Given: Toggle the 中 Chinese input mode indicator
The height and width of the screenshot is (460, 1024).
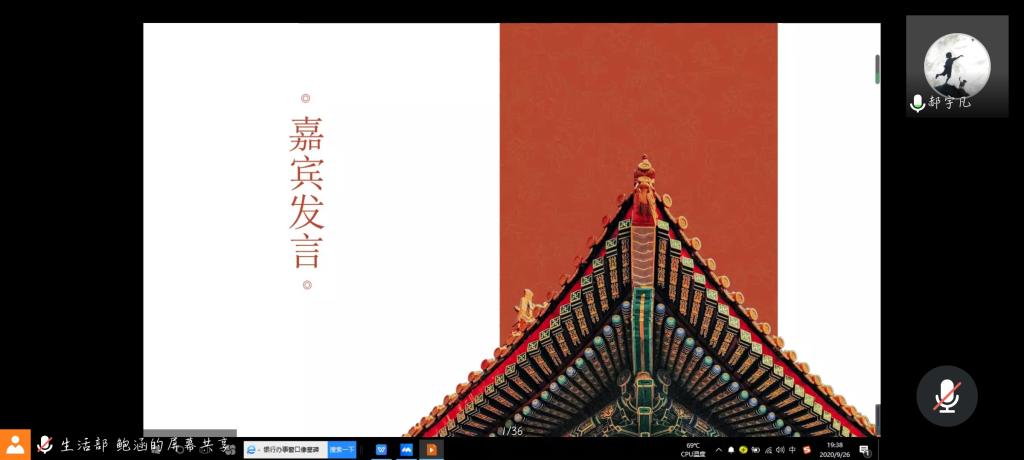Looking at the screenshot, I should coord(792,450).
